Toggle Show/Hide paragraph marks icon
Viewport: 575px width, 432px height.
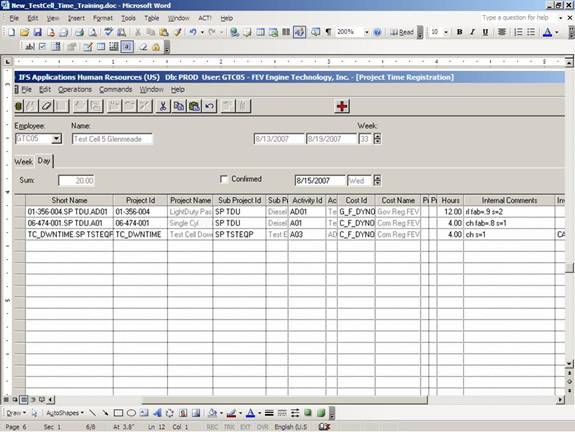click(x=328, y=32)
